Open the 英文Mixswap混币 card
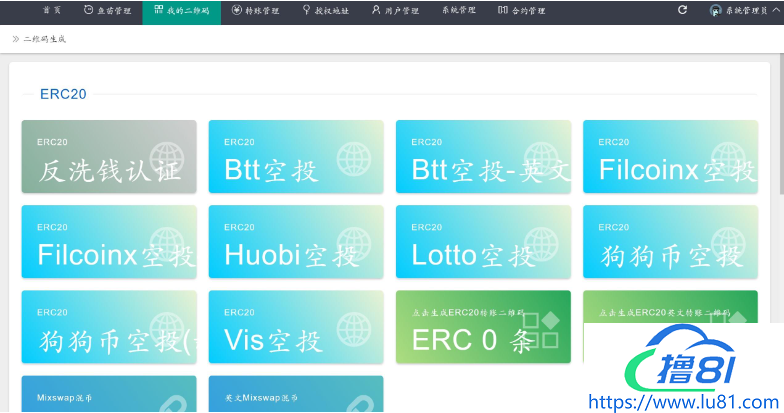 point(296,394)
